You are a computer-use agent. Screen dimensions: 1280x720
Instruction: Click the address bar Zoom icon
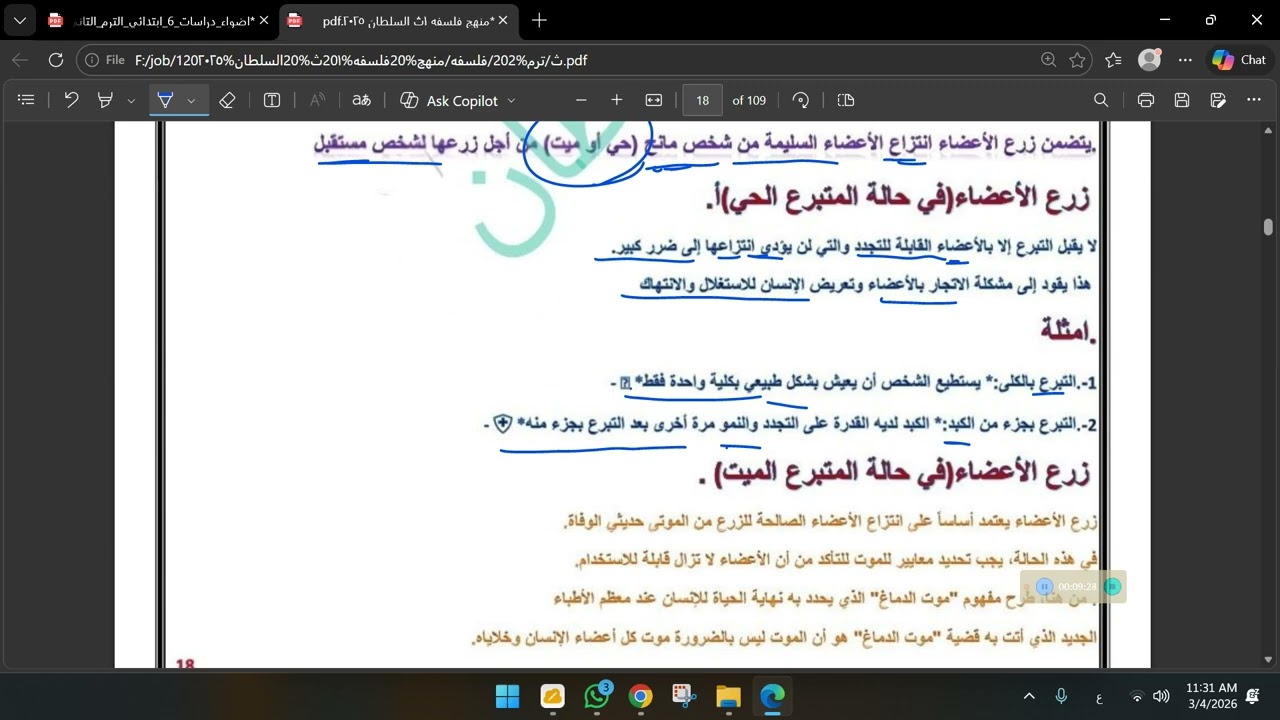[1048, 60]
